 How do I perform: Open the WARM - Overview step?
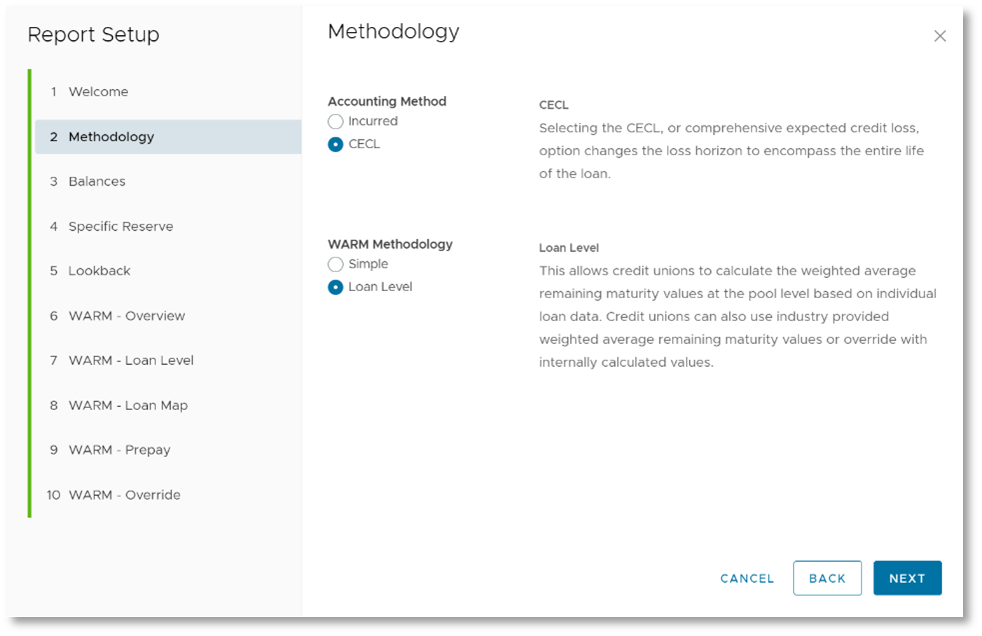point(168,316)
